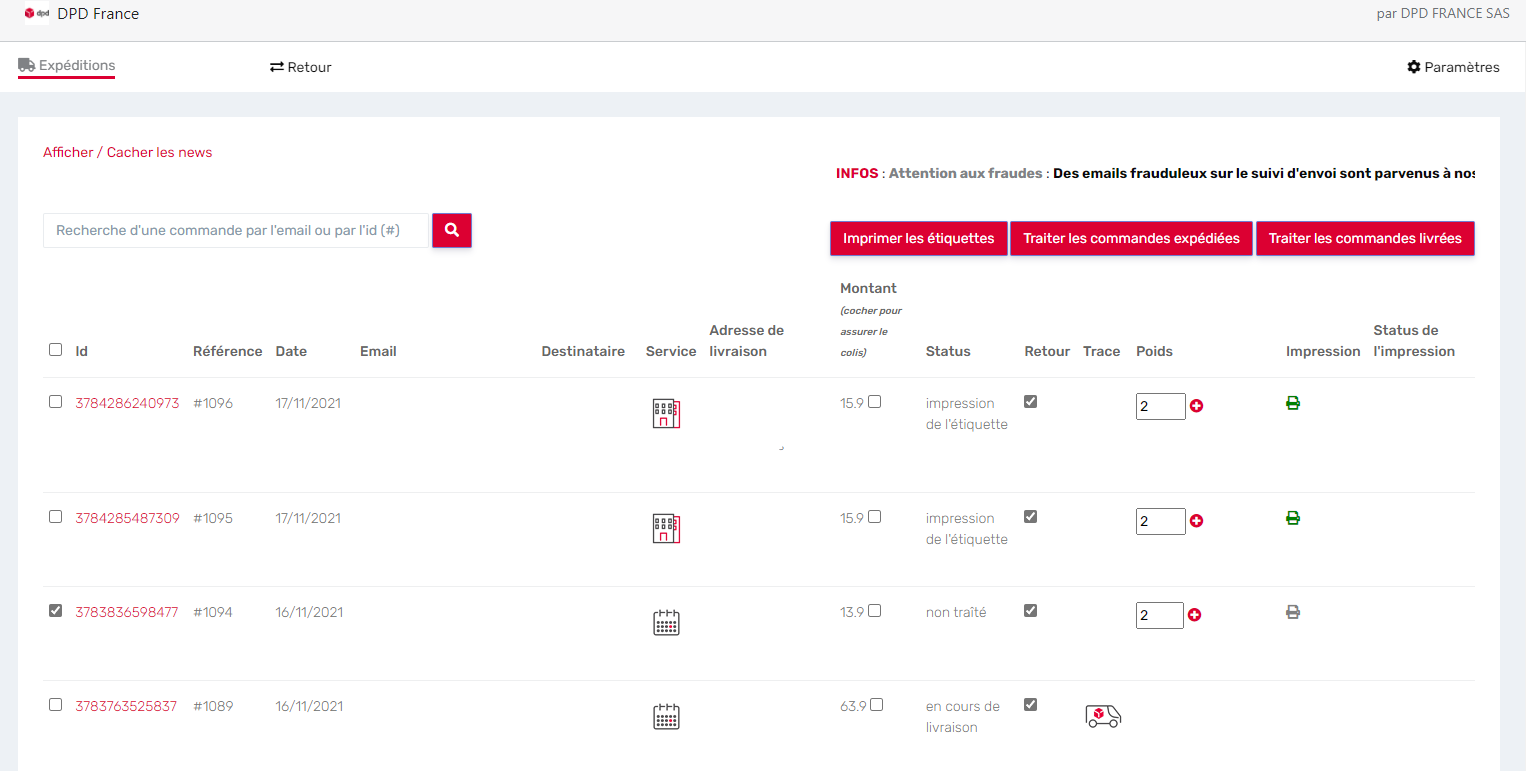This screenshot has height=771, width=1526.
Task: Open Paramètres settings
Action: [x=1453, y=67]
